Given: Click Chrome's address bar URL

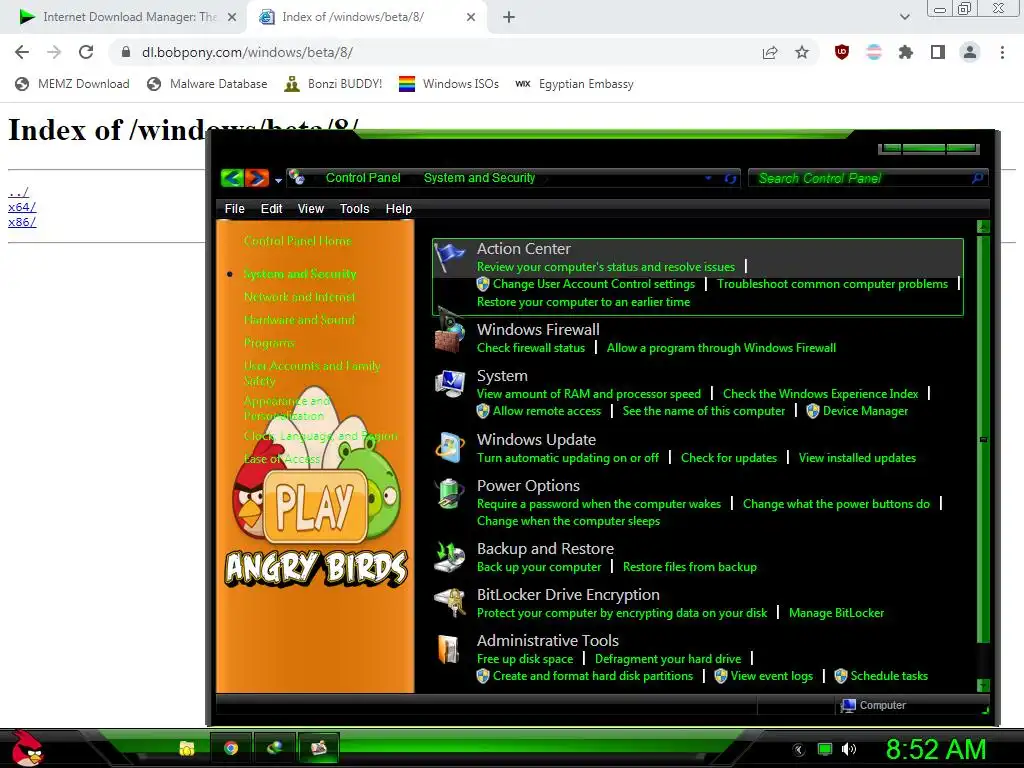Looking at the screenshot, I should coord(248,52).
